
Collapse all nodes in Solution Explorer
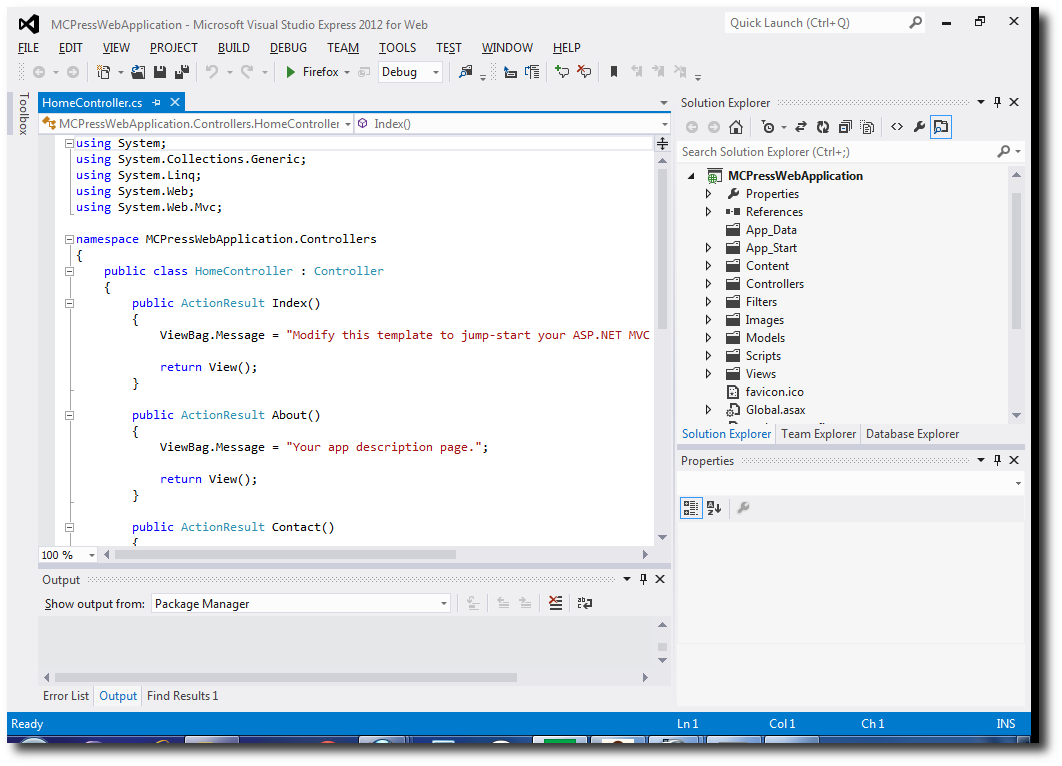point(845,127)
